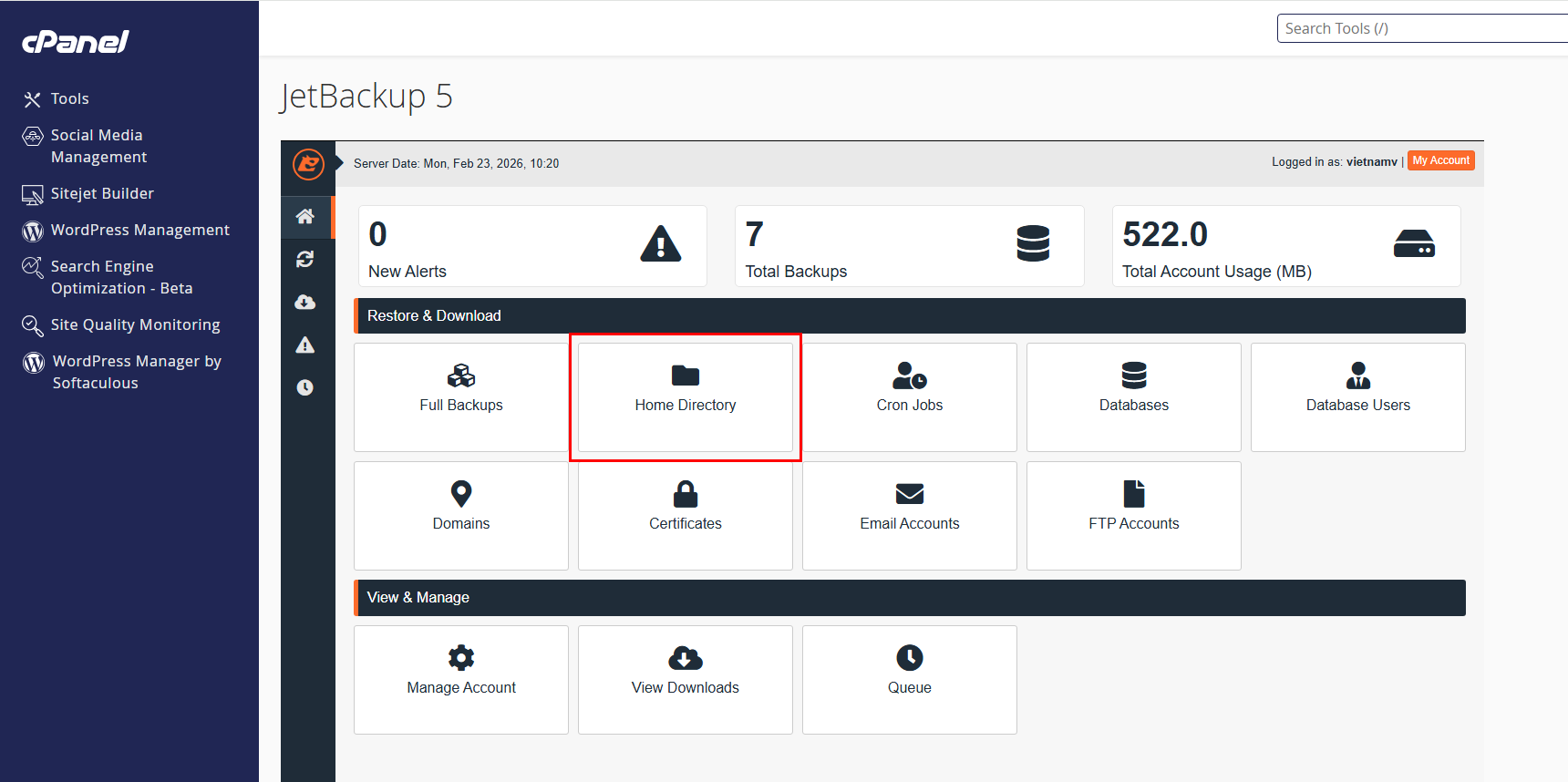
Task: Open the cloud download sidebar icon
Action: [x=305, y=302]
